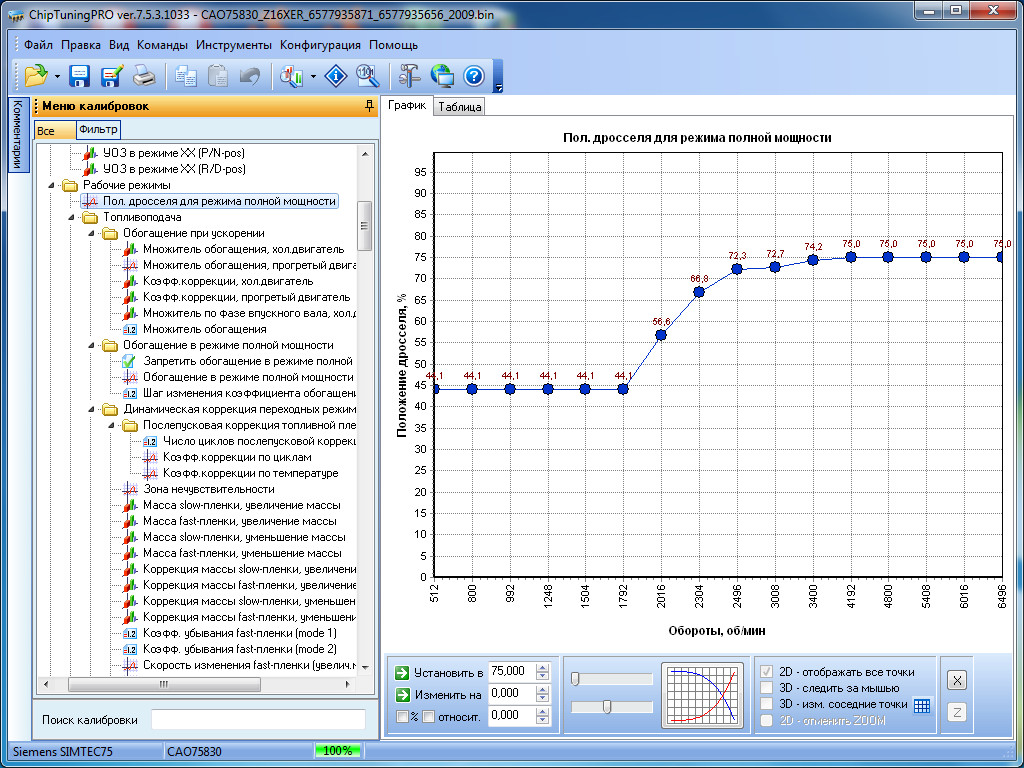Click the open file folder icon
Image resolution: width=1024 pixels, height=768 pixels.
point(35,76)
